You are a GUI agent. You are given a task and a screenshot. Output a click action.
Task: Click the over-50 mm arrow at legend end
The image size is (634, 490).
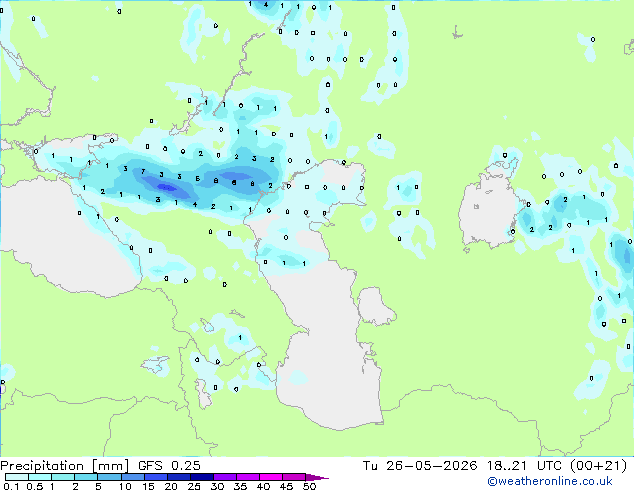tap(317, 477)
